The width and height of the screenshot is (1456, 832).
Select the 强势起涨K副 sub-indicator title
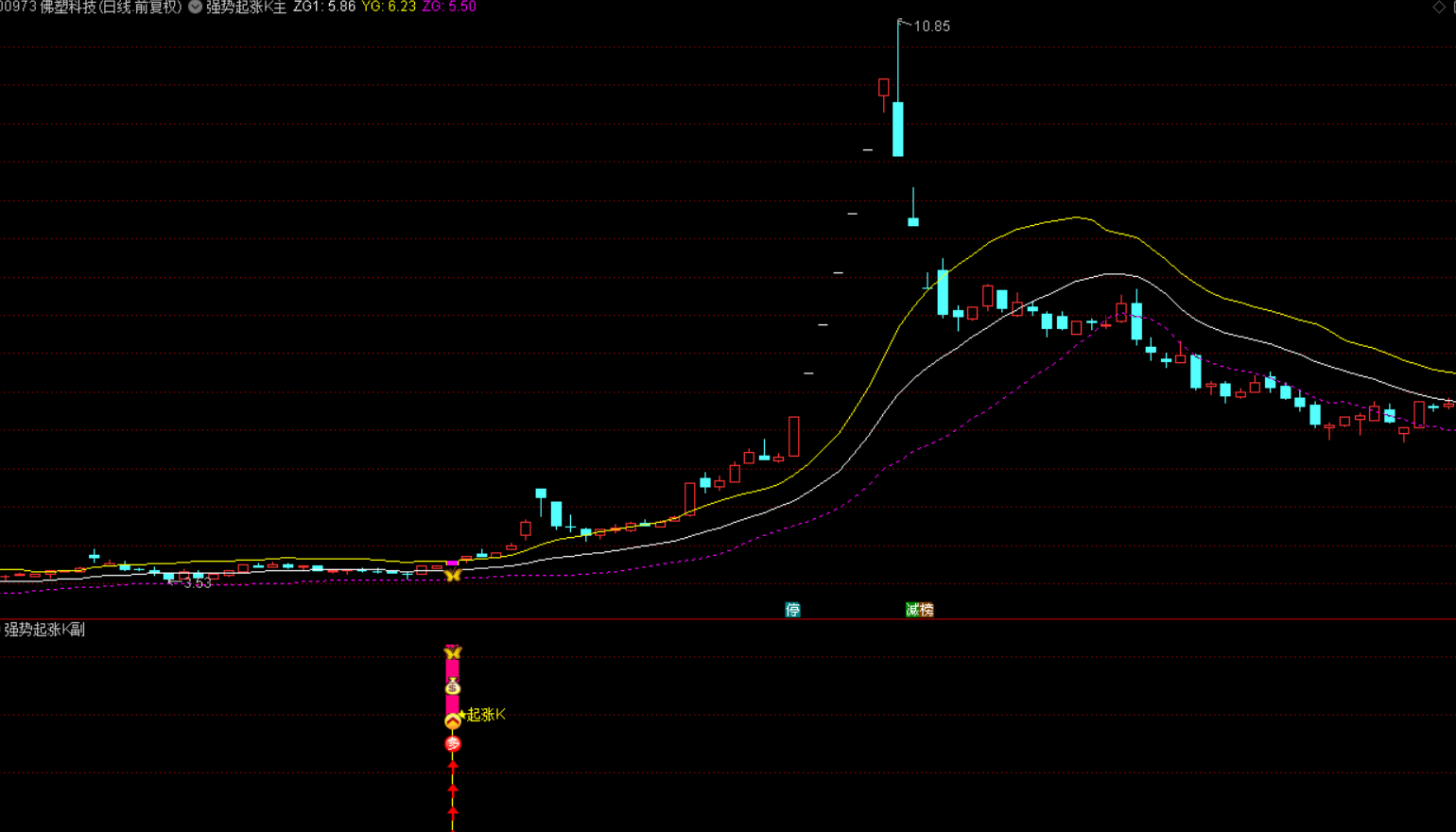pos(44,630)
